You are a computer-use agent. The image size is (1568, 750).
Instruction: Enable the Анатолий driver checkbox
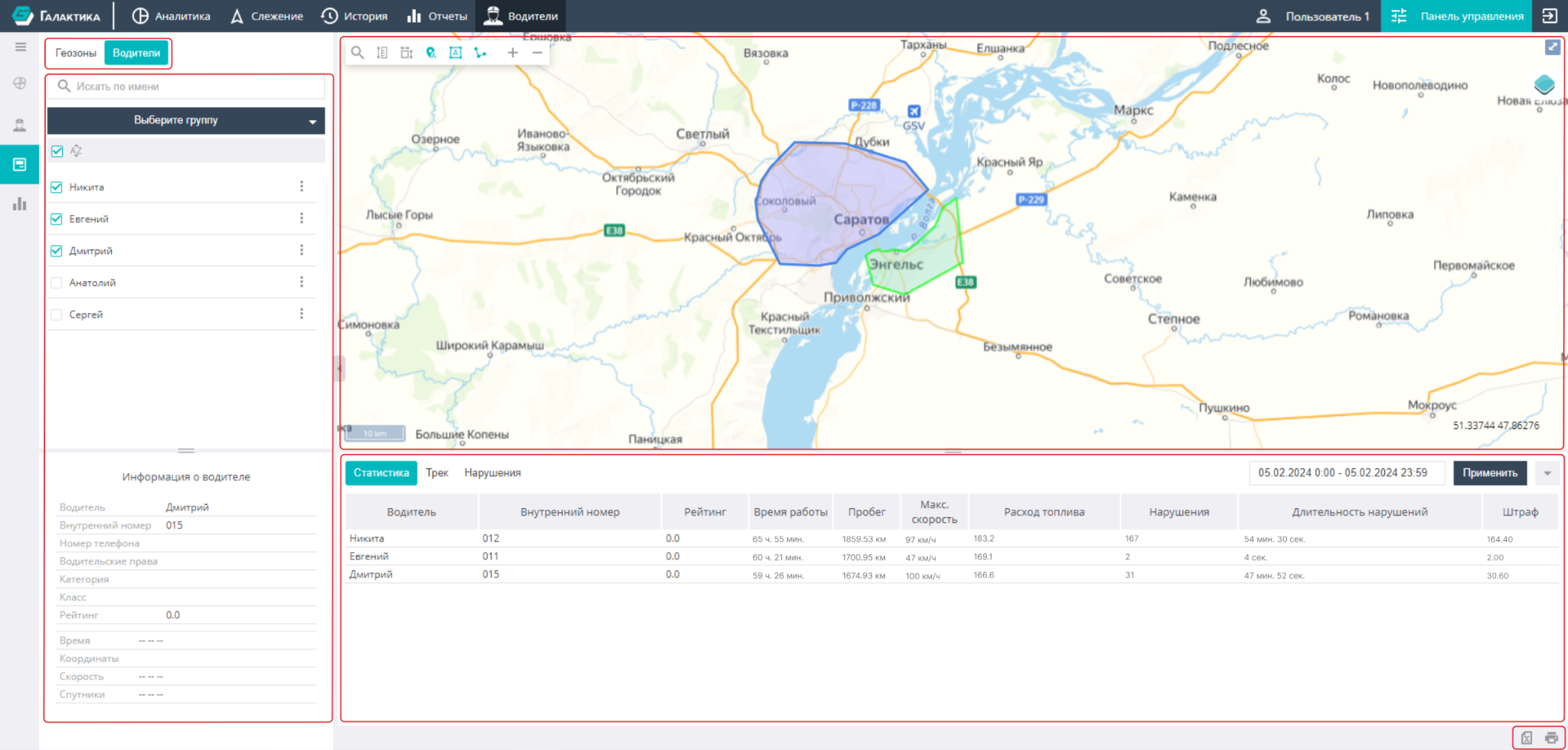(x=57, y=282)
